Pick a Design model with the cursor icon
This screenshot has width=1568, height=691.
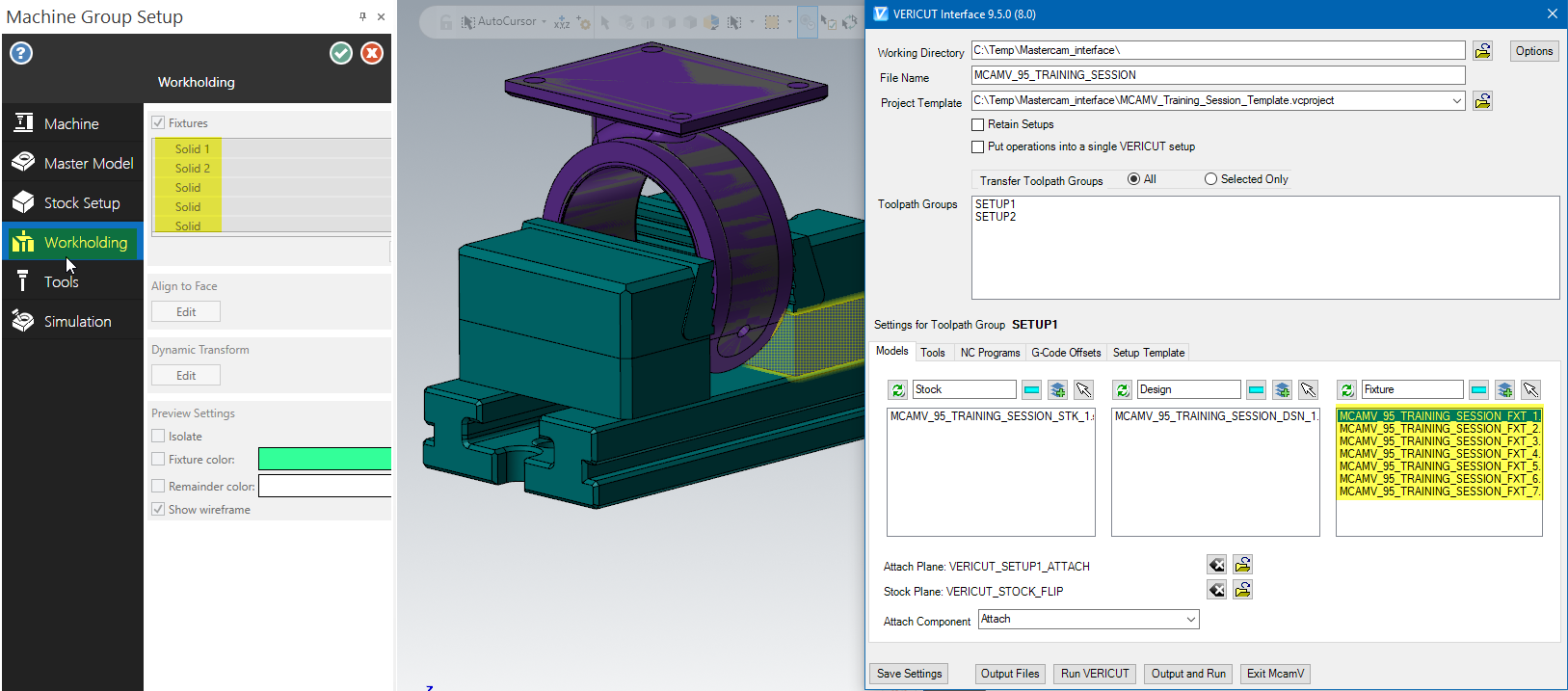point(1308,389)
